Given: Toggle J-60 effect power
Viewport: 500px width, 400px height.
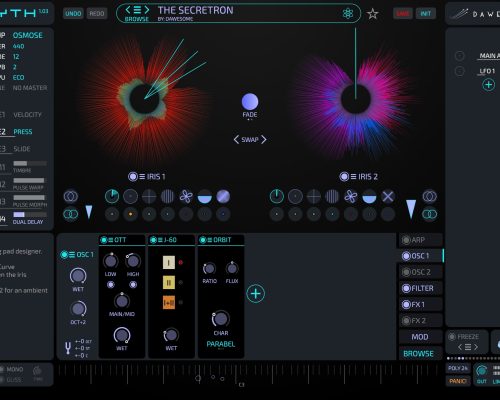Looking at the screenshot, I should point(153,240).
